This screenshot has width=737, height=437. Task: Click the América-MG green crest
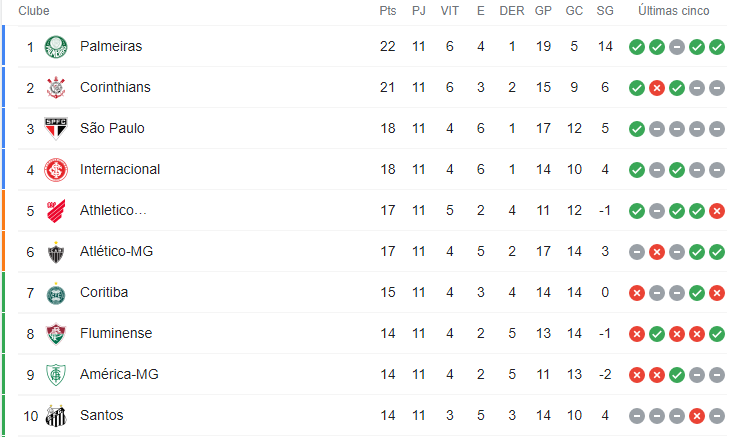click(56, 375)
